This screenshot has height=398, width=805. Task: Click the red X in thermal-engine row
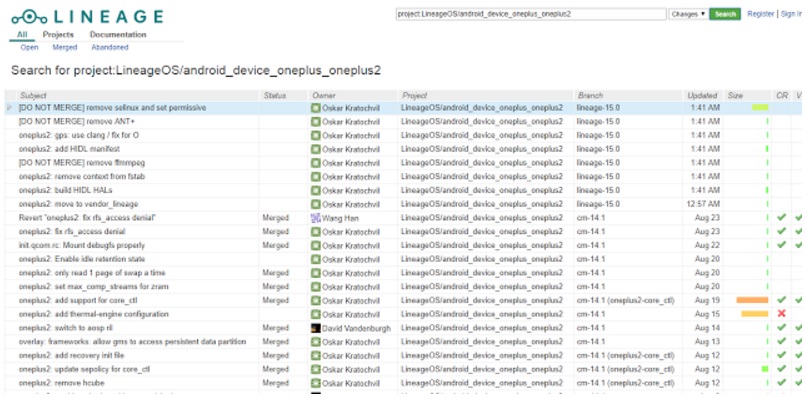pyautogui.click(x=781, y=314)
